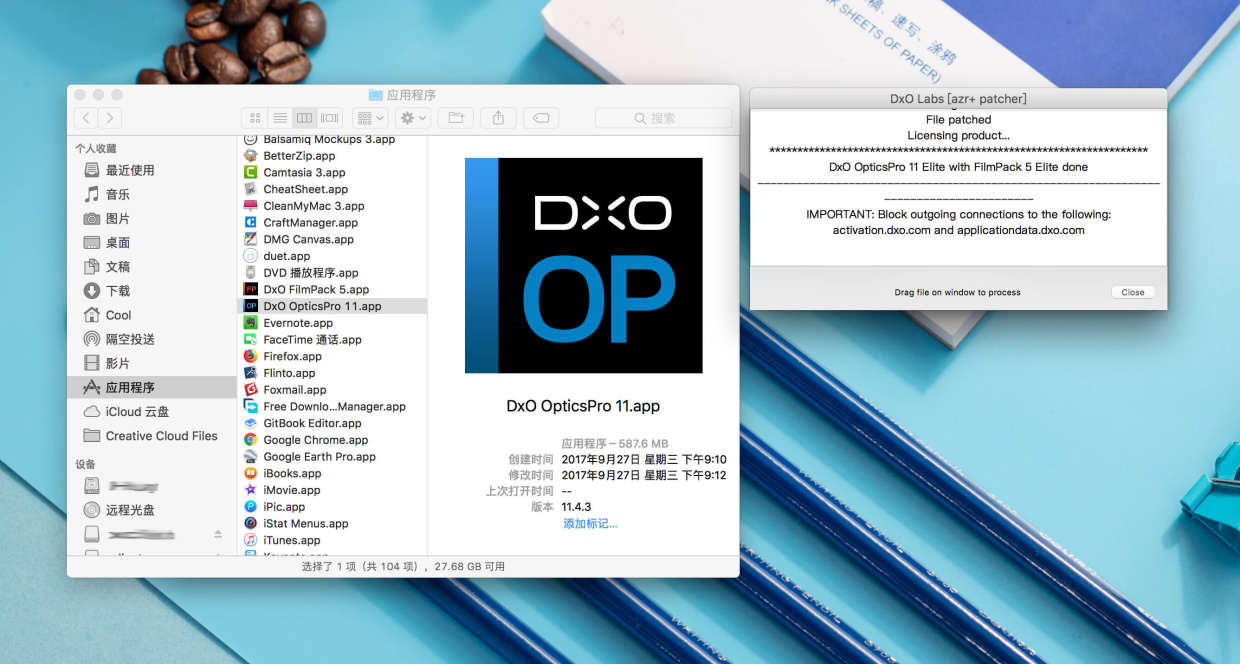
Task: Click the iStat Menus.app file name
Action: 306,524
